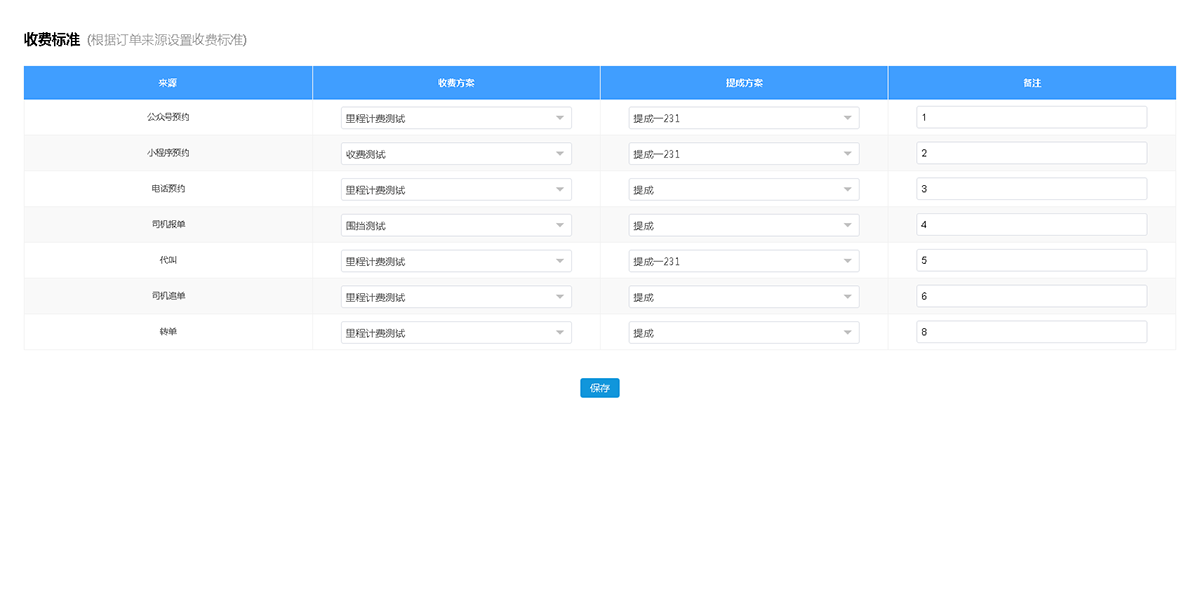
Task: Select the 备注 field containing 5
Action: [1031, 261]
